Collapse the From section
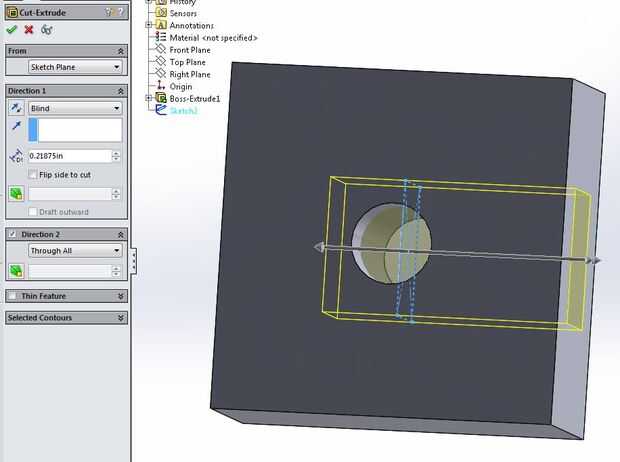620x462 pixels. (121, 51)
